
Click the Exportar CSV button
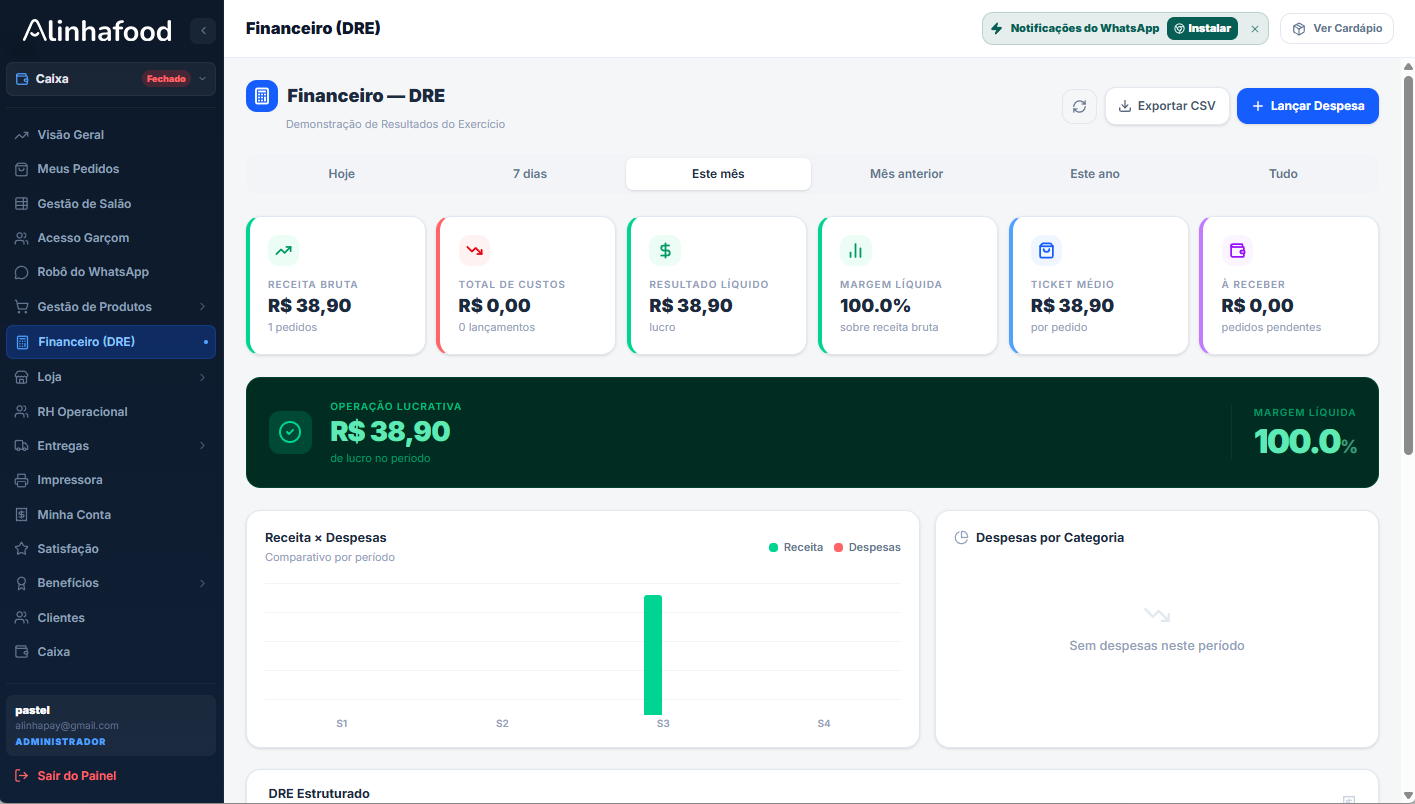point(1167,105)
